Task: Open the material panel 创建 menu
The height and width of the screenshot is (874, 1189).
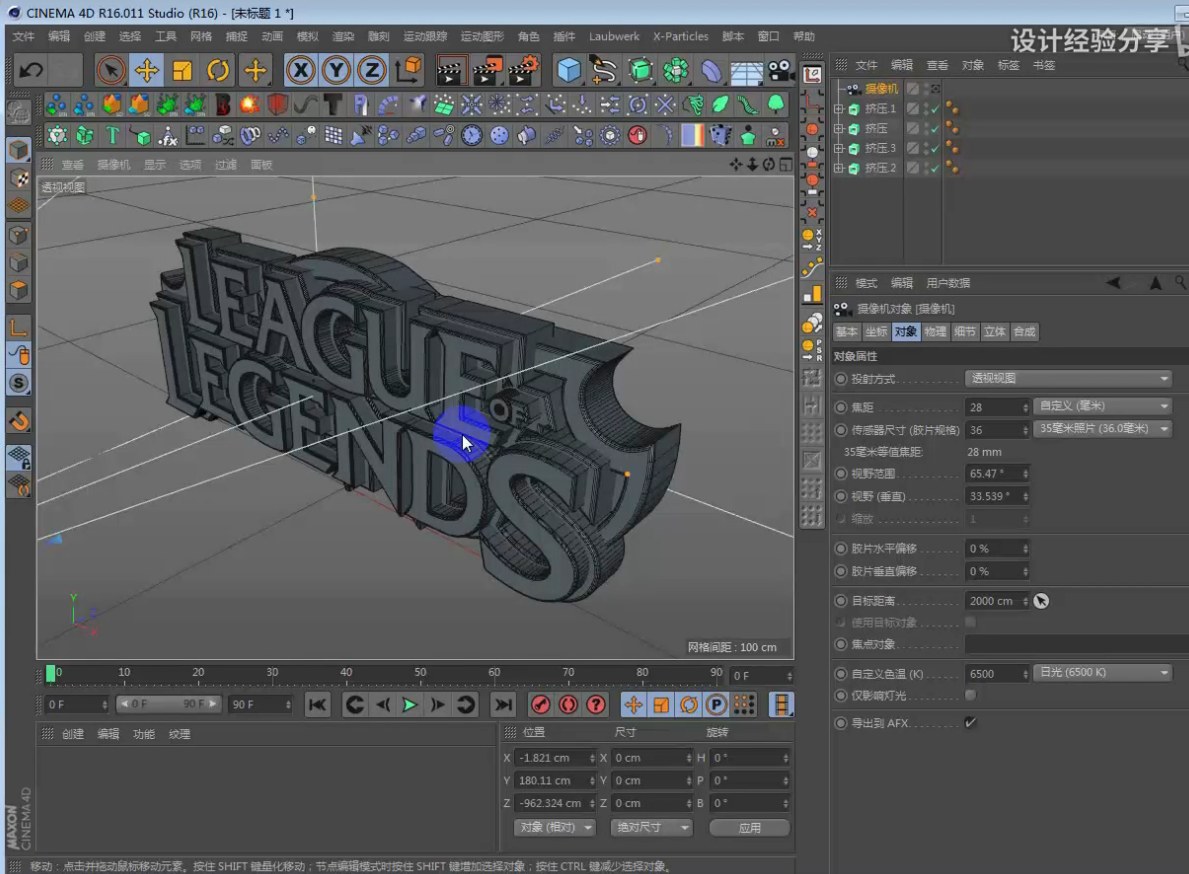Action: (73, 734)
